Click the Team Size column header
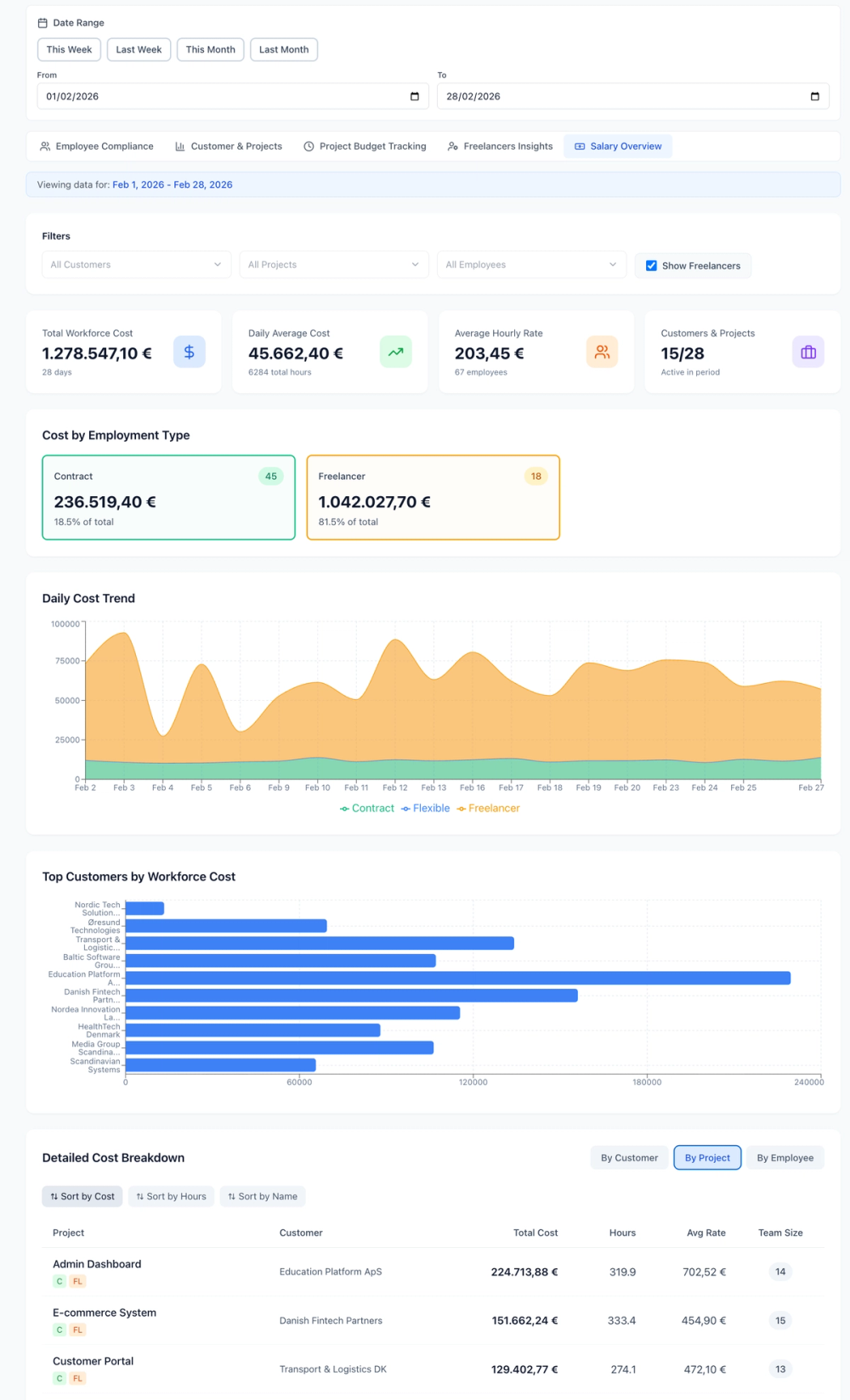Screen dimensions: 850x1400 coord(780,1233)
